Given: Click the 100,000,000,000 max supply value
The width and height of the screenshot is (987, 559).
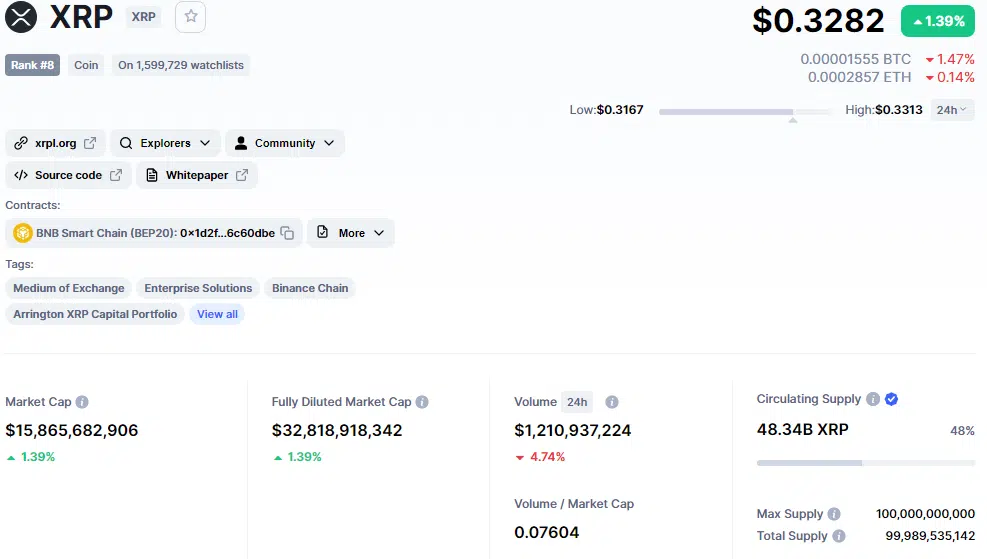Looking at the screenshot, I should click(925, 514).
